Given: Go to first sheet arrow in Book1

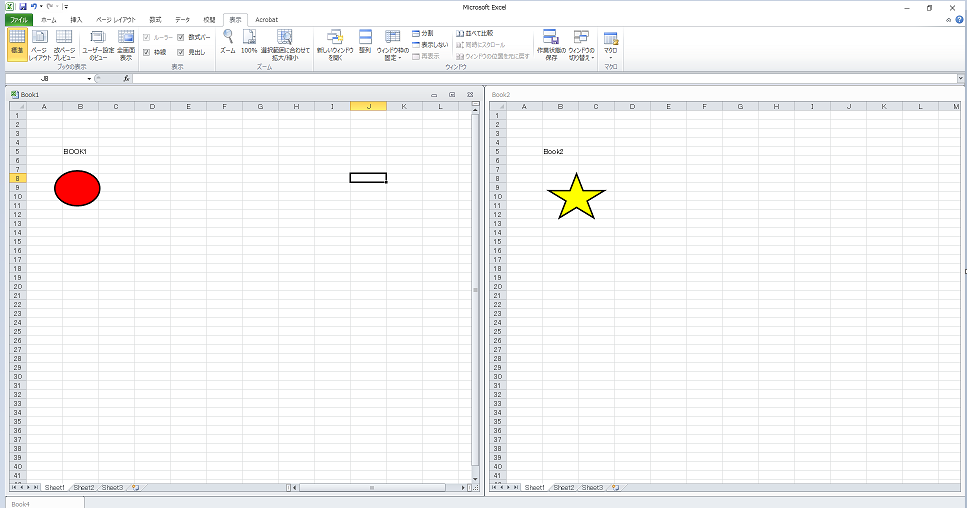Looking at the screenshot, I should pyautogui.click(x=14, y=488).
